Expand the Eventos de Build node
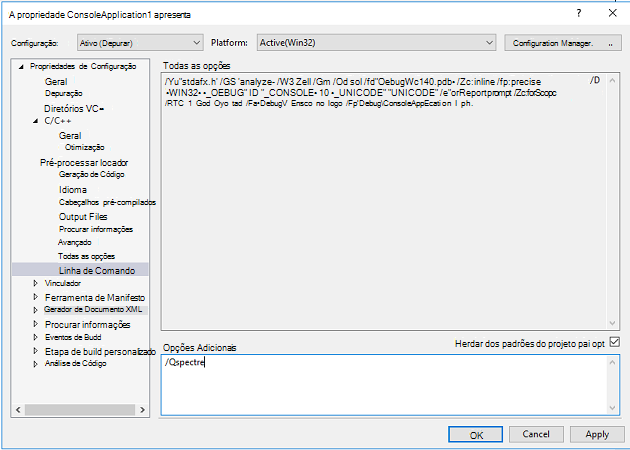 pyautogui.click(x=36, y=337)
